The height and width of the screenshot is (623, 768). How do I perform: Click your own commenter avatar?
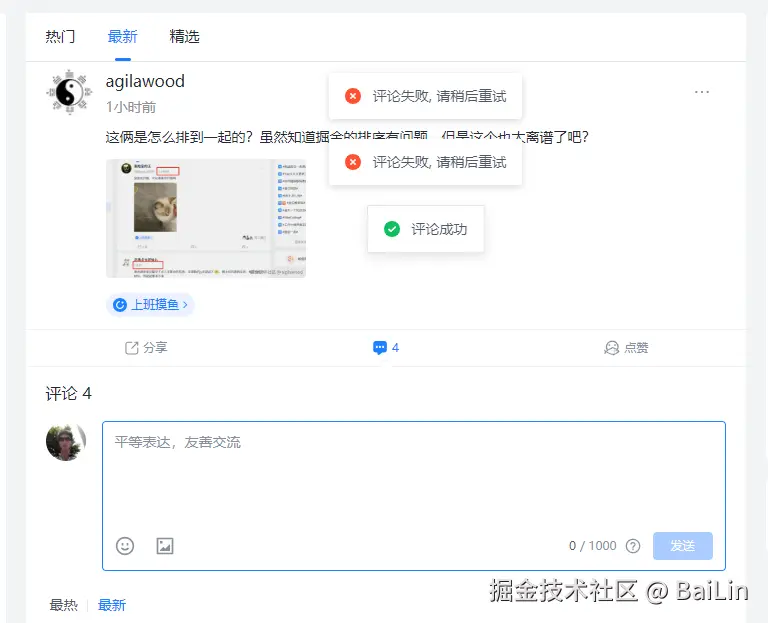[66, 441]
